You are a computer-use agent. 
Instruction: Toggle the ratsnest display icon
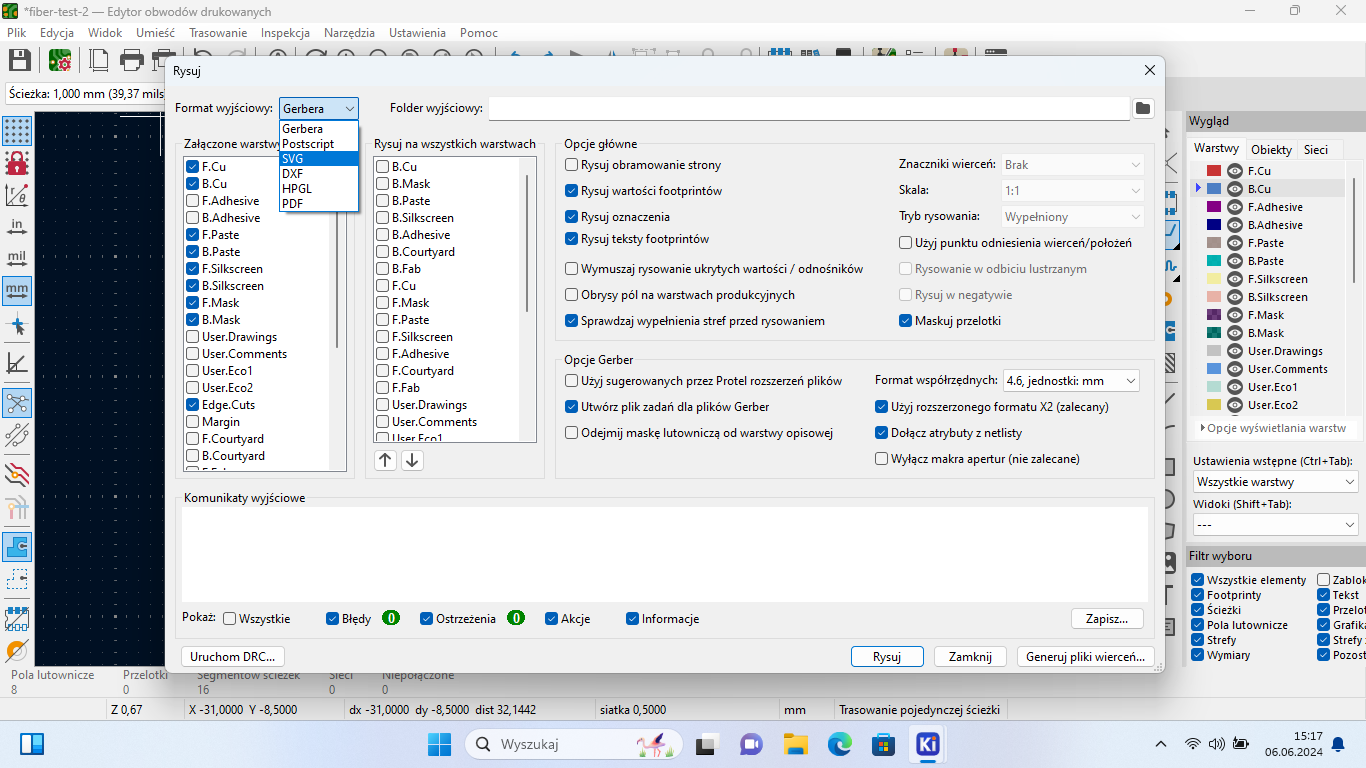pos(17,403)
